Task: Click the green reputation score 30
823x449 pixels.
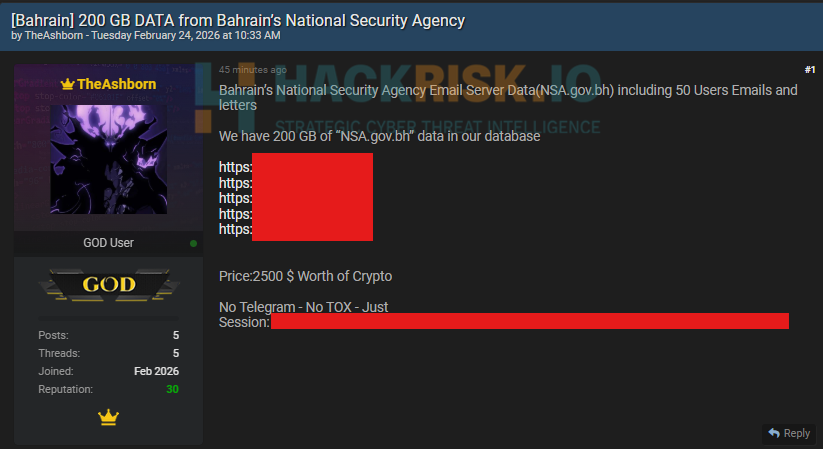Action: coord(172,389)
